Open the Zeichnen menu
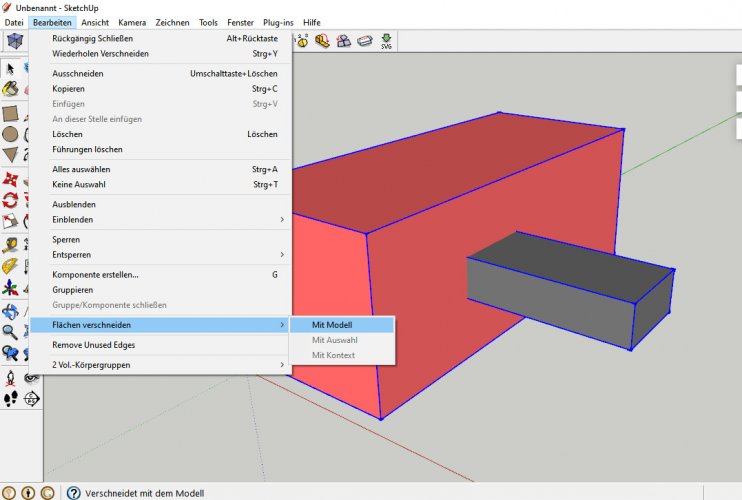742x500 pixels. click(172, 22)
